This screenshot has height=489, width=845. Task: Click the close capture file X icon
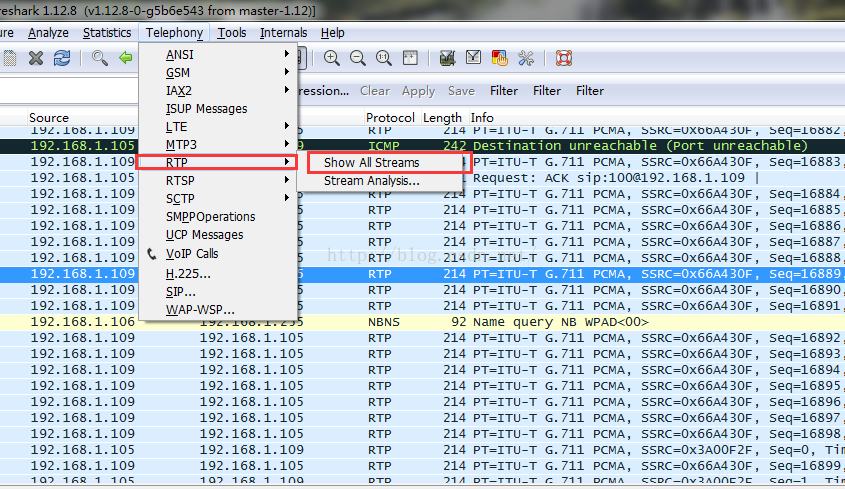pos(36,58)
